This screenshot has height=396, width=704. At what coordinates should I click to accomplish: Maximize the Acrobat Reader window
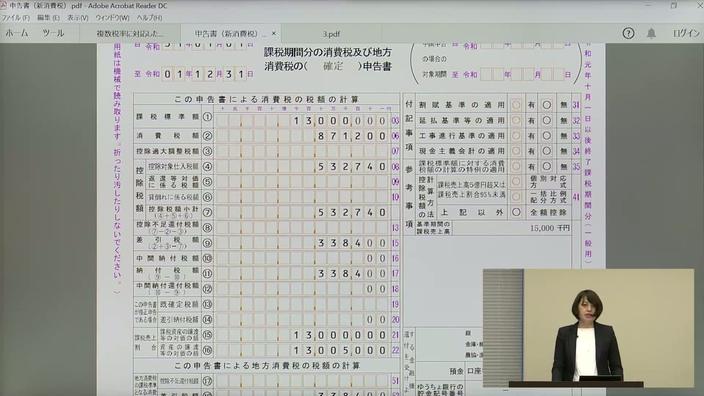[674, 5]
